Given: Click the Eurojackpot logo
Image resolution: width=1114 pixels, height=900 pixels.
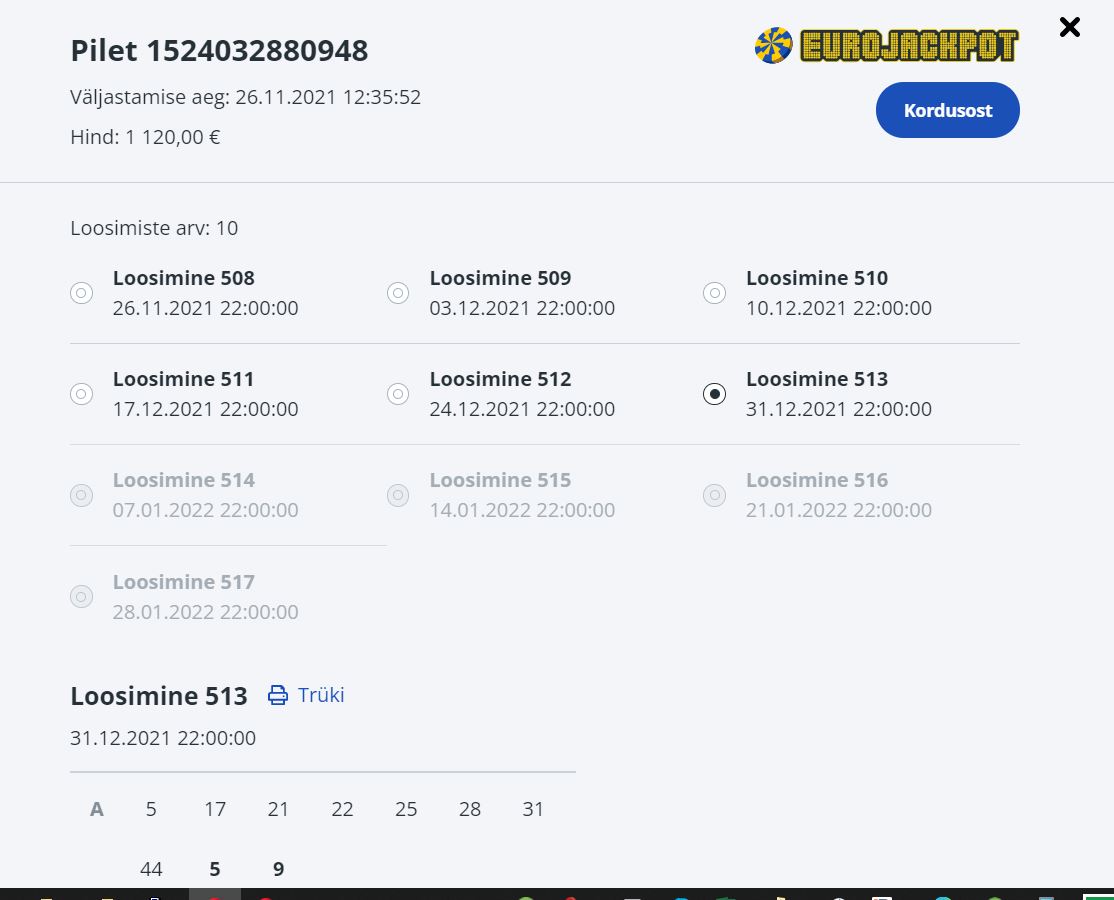Looking at the screenshot, I should click(x=886, y=46).
